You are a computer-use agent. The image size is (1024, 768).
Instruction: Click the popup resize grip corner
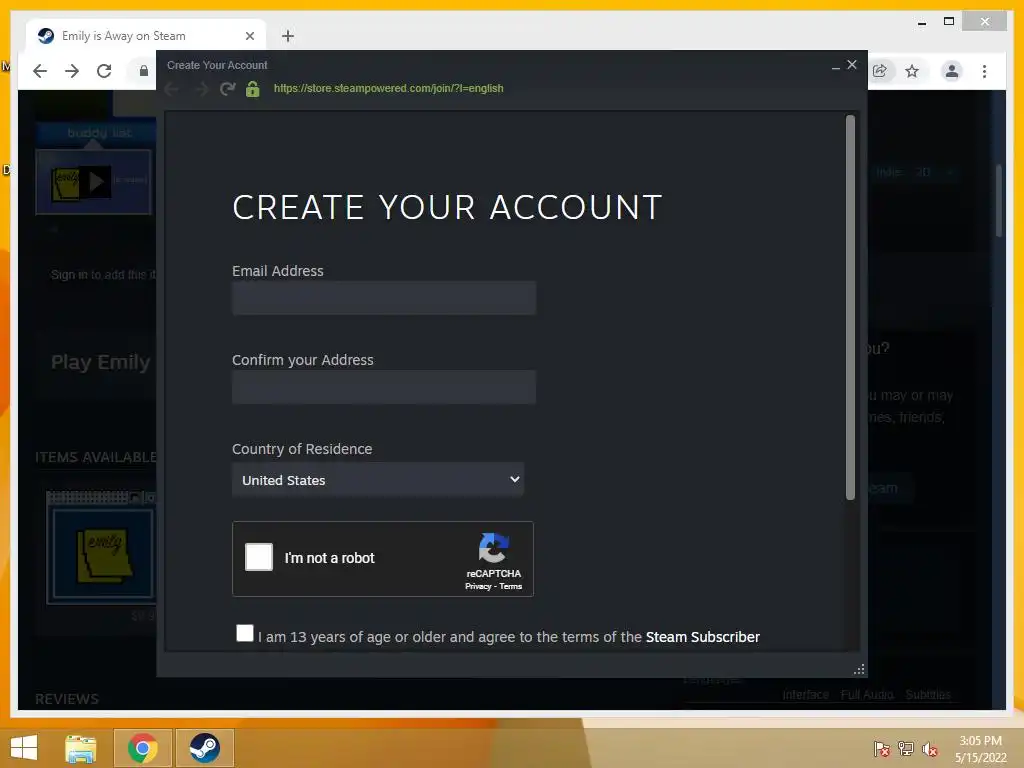coord(859,669)
